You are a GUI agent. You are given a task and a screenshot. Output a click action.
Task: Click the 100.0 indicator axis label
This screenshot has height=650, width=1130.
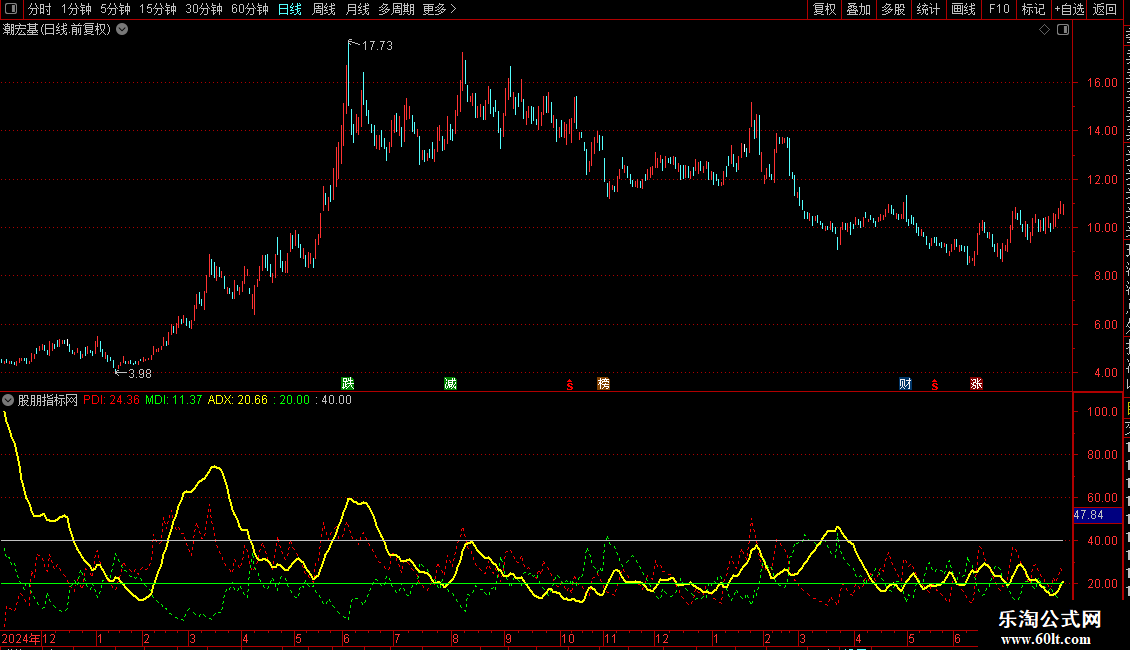click(1102, 411)
